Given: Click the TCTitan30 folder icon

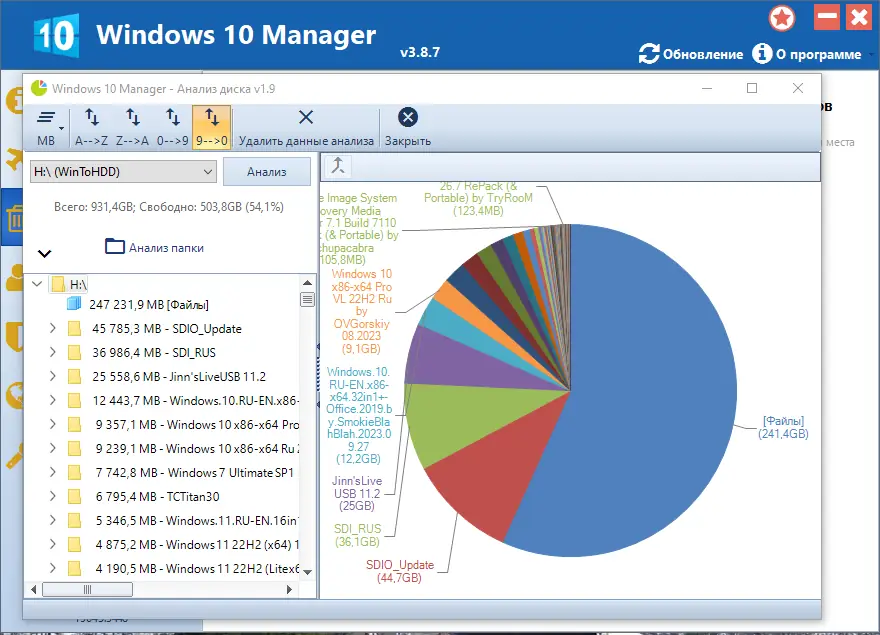Looking at the screenshot, I should pos(74,497).
